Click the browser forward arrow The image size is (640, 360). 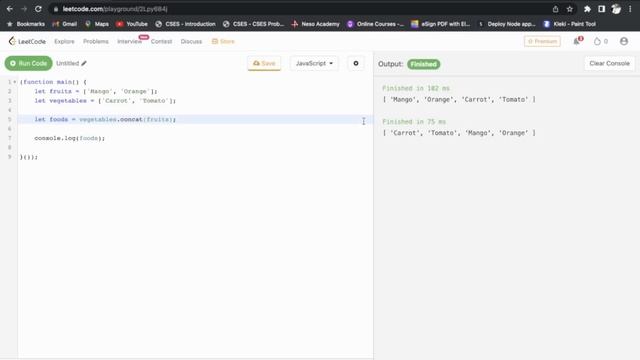coord(24,9)
